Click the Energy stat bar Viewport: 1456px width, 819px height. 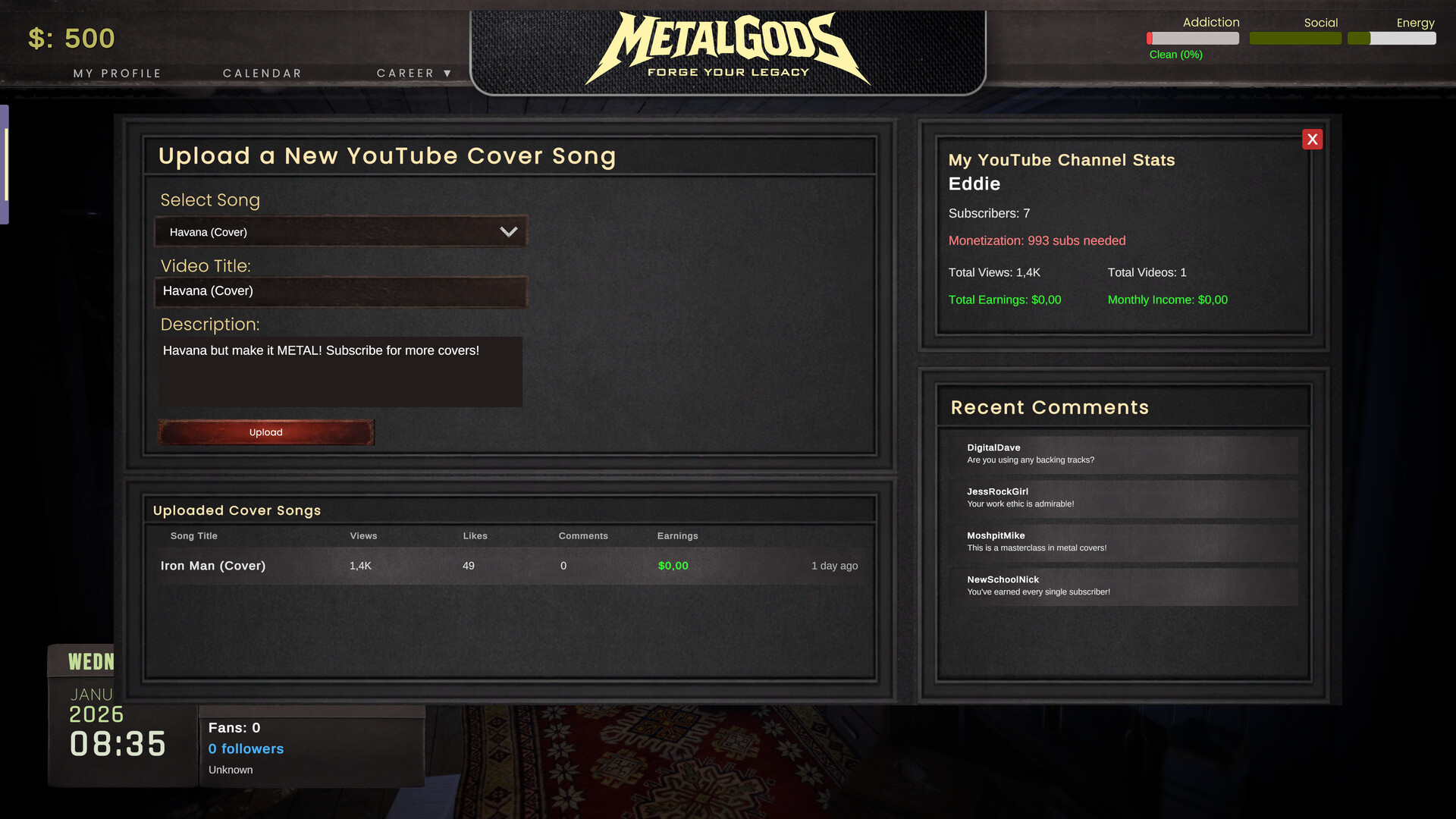[1392, 38]
